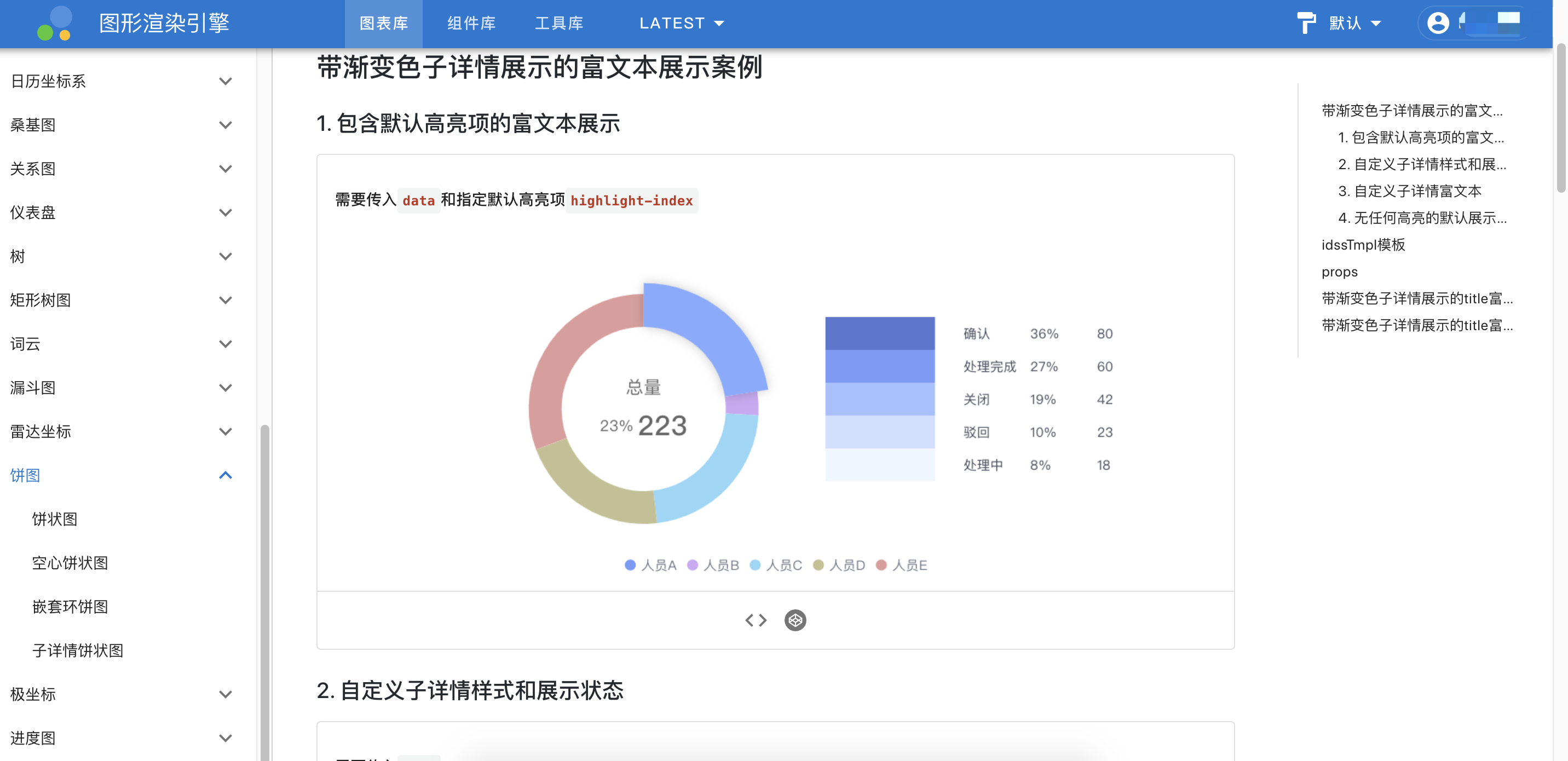This screenshot has width=1568, height=761.
Task: Open the example in CodePen icon
Action: point(795,620)
